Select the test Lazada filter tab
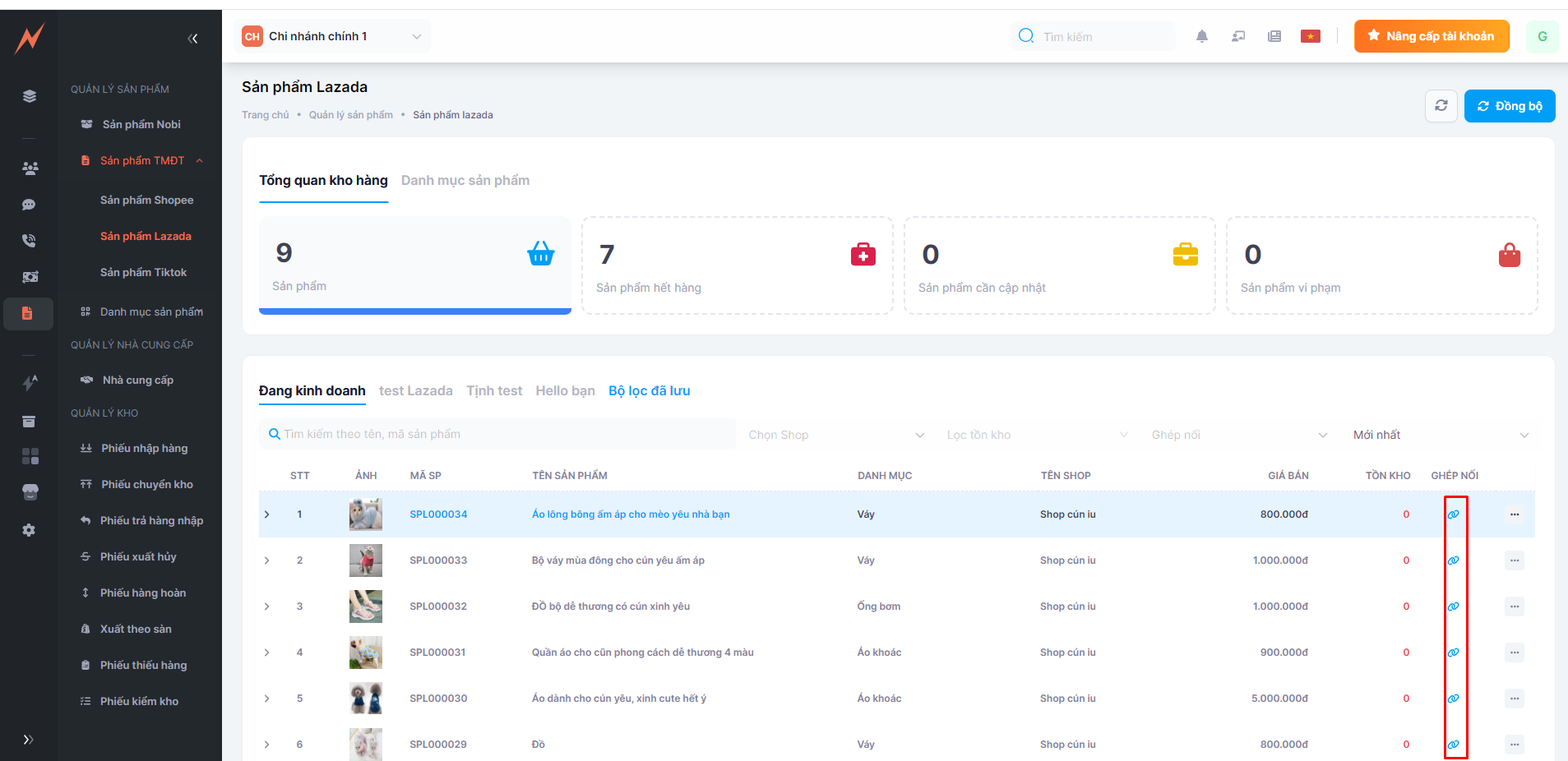The width and height of the screenshot is (1568, 761). click(x=415, y=391)
